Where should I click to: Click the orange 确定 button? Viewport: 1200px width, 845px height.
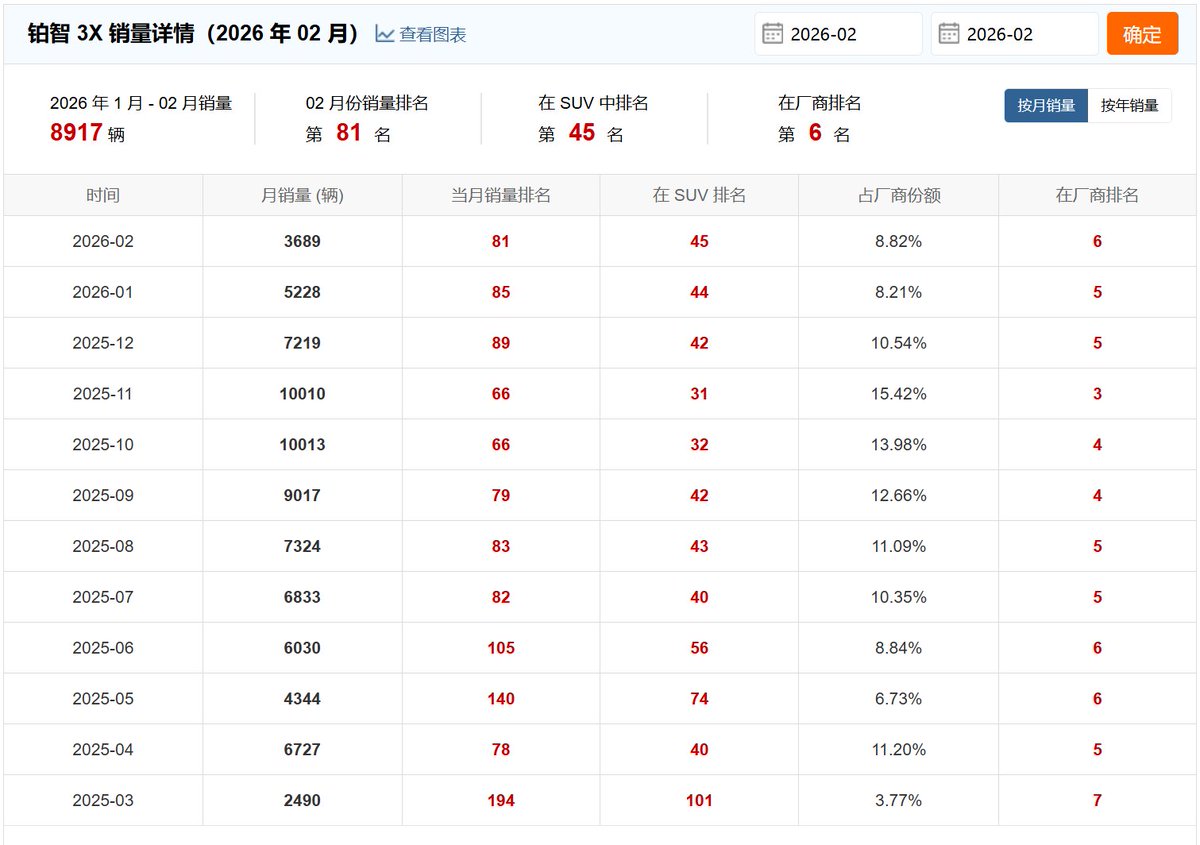tap(1142, 34)
